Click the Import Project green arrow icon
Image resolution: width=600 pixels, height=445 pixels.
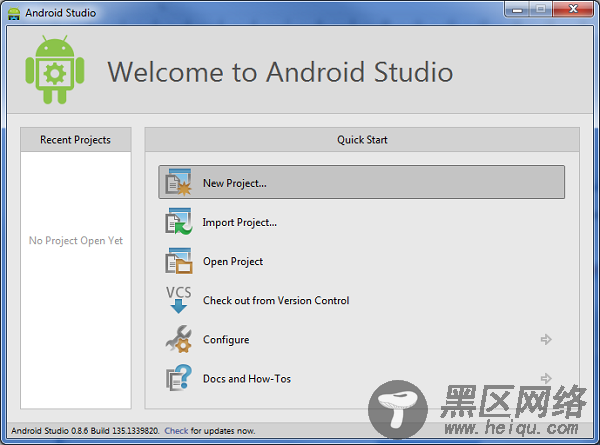pos(178,222)
